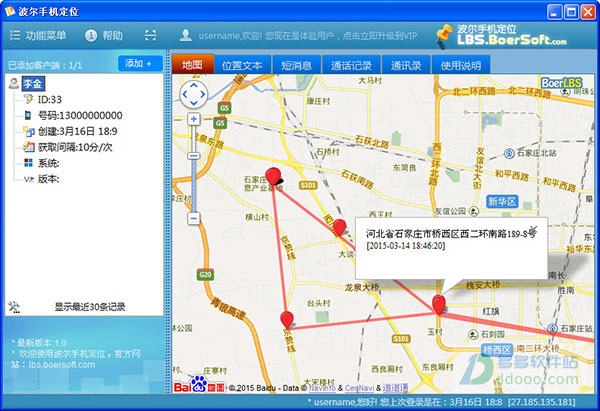This screenshot has height=411, width=600.
Task: Click the red marker below the info popup
Action: pos(439,305)
